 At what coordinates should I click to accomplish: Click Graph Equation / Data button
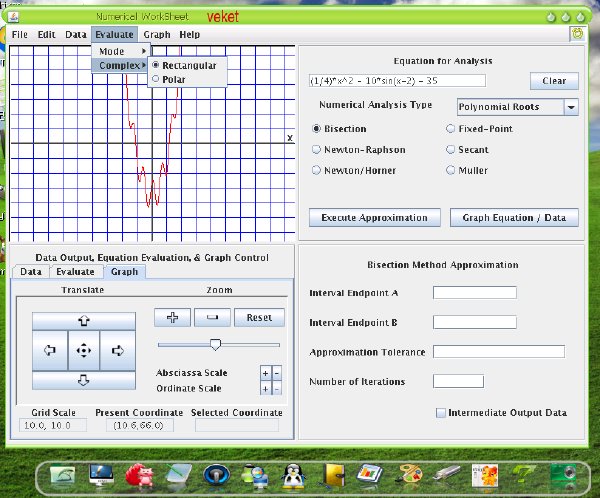(x=514, y=217)
